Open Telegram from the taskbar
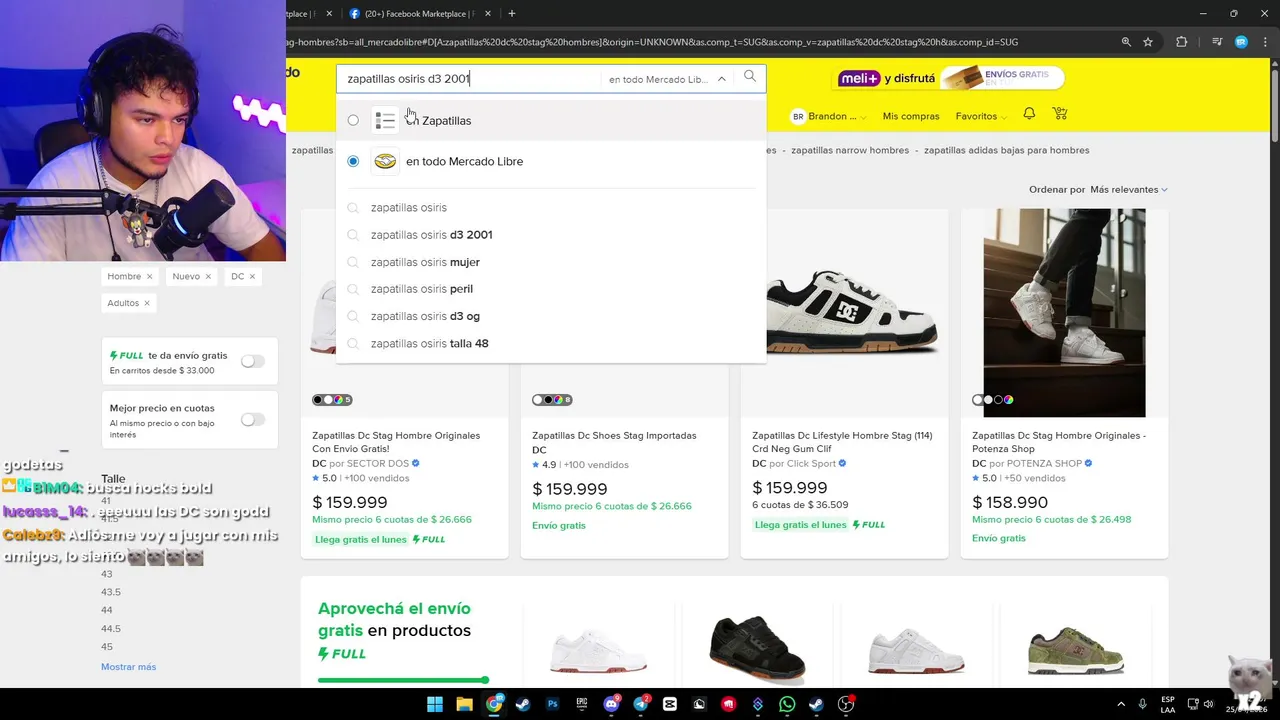1280x720 pixels. point(641,704)
